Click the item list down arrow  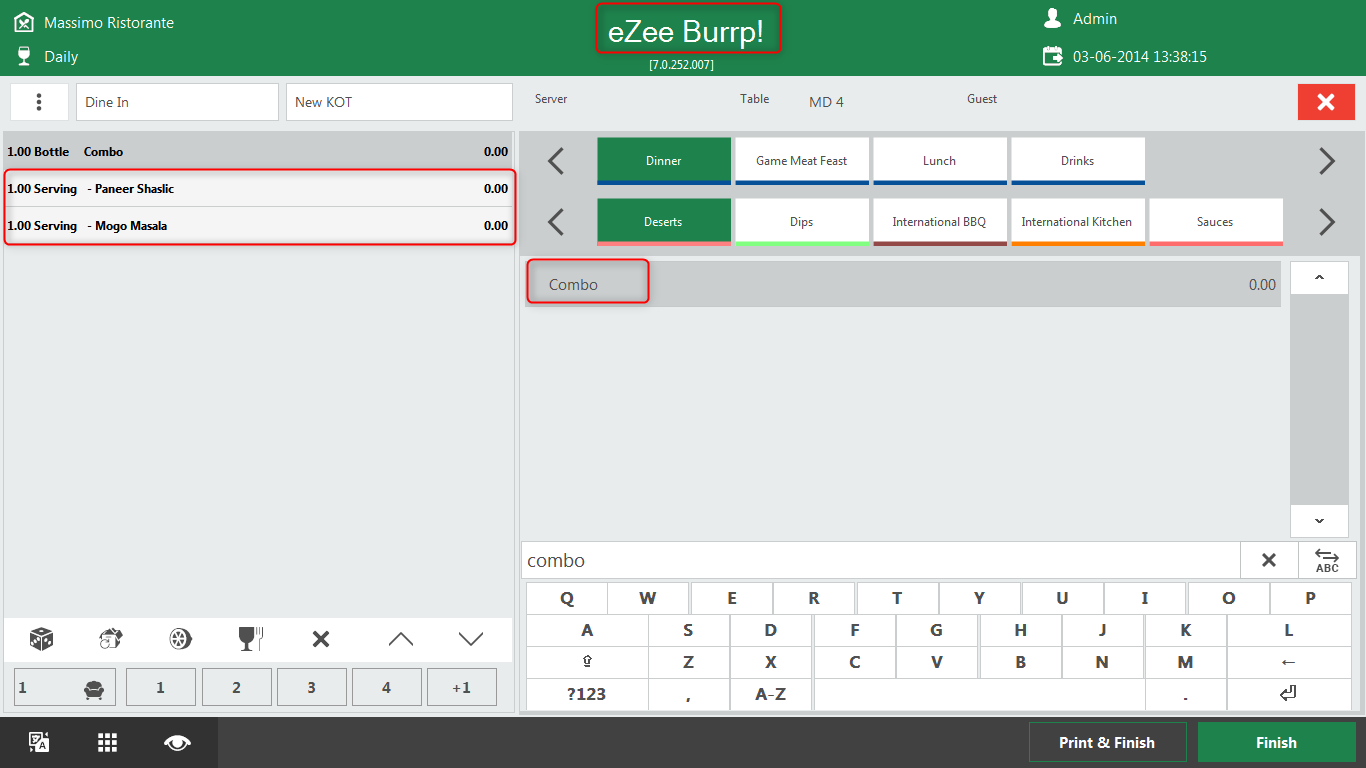pos(1319,521)
